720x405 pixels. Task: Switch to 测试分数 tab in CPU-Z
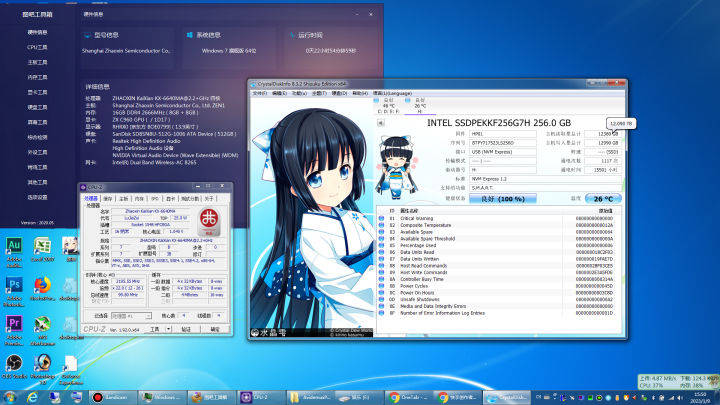pyautogui.click(x=190, y=198)
